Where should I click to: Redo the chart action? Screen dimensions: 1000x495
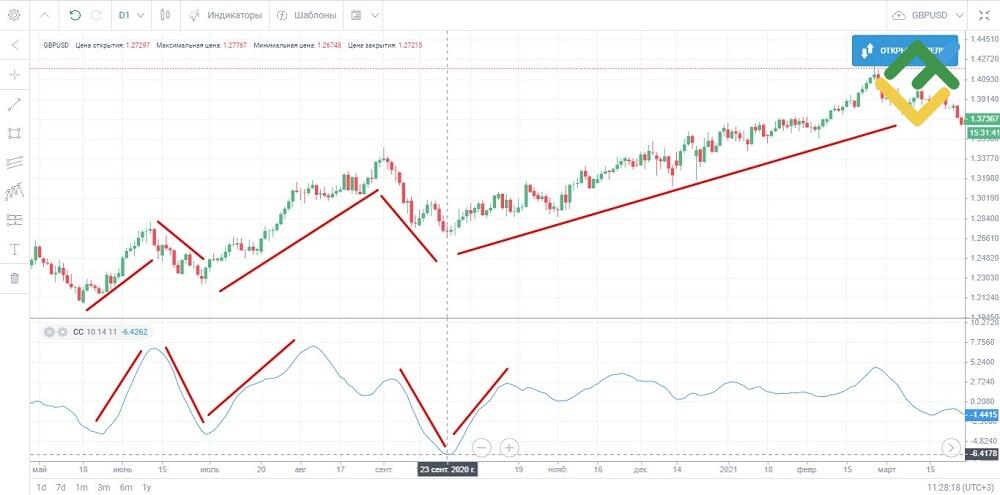(x=96, y=15)
